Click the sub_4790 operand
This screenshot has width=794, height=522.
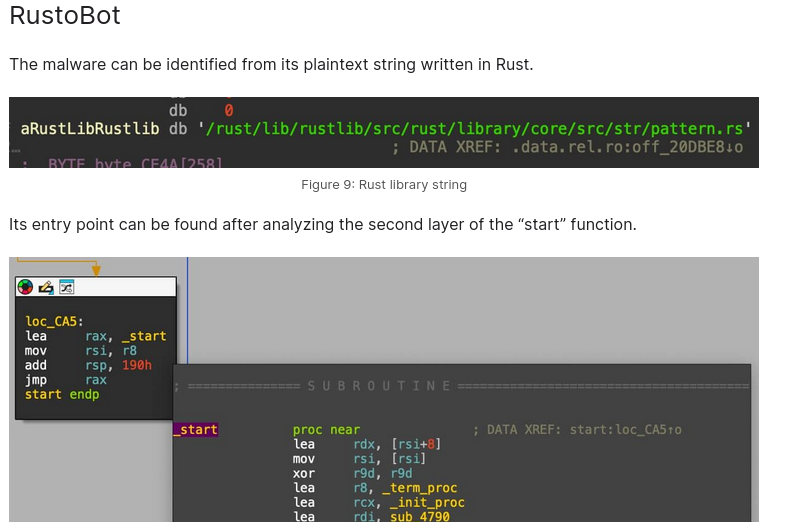click(x=420, y=516)
